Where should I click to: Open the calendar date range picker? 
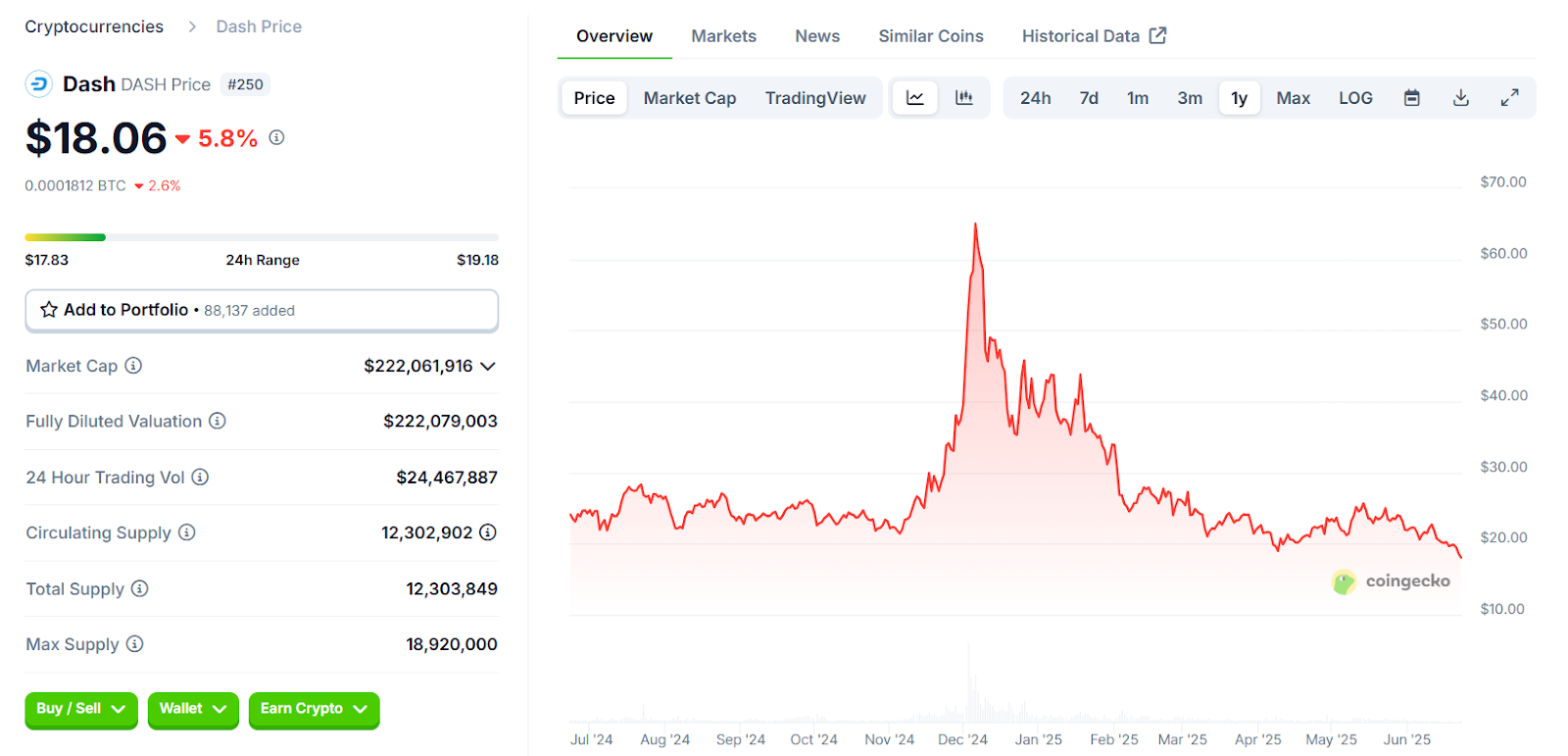coord(1411,98)
